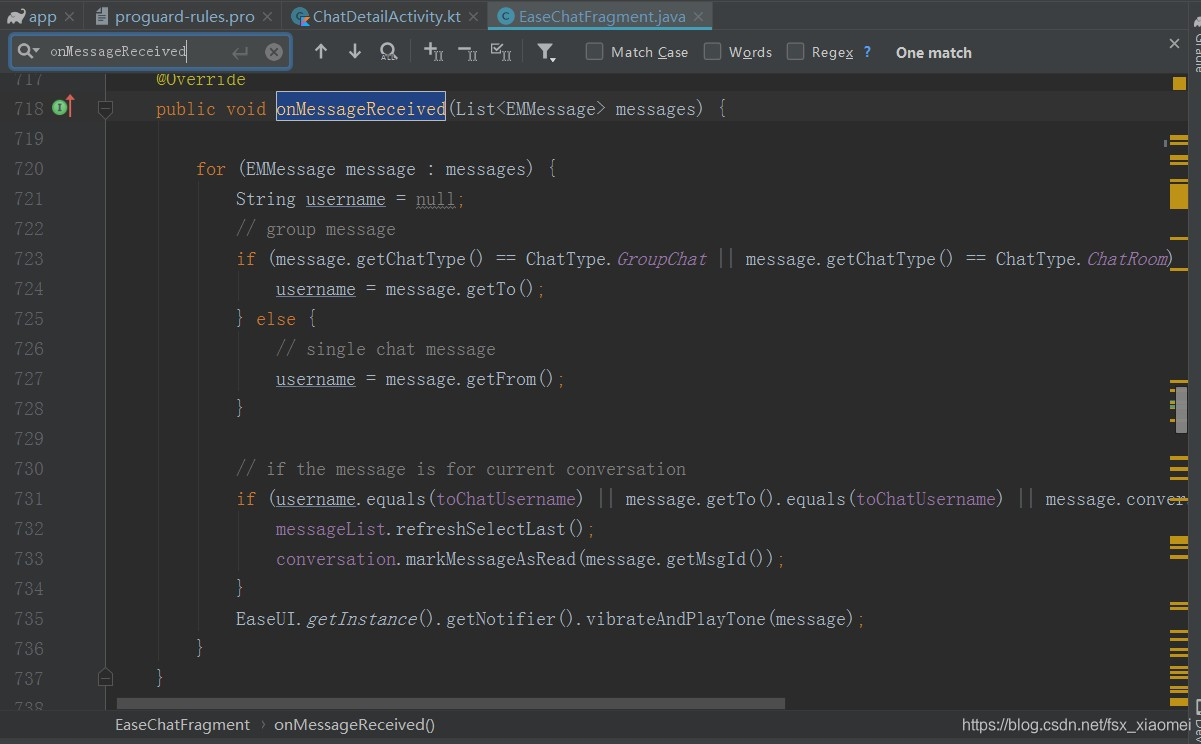1201x744 pixels.
Task: Collapse the method fold marker at line 718
Action: tap(106, 108)
